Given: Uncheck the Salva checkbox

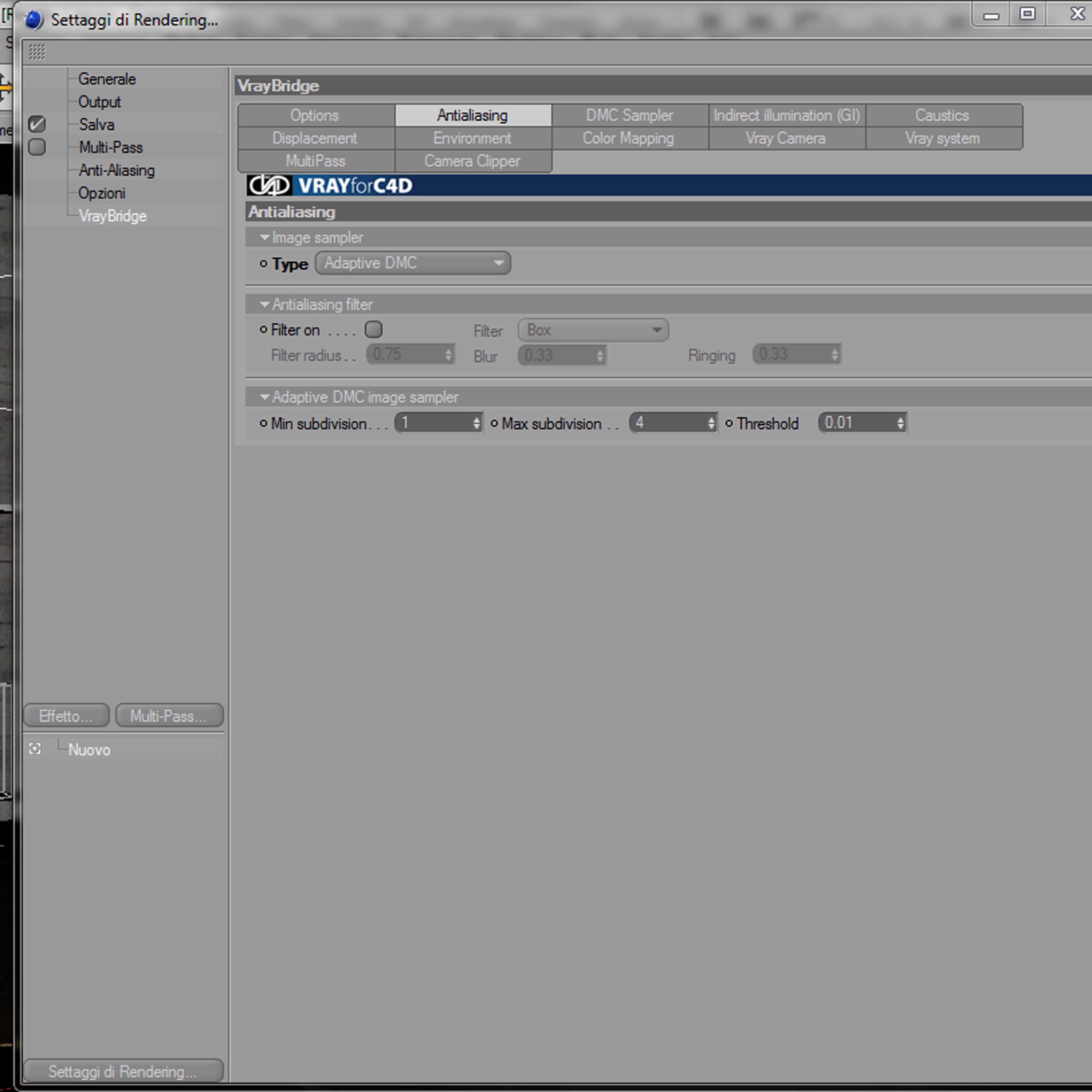Looking at the screenshot, I should coord(37,124).
